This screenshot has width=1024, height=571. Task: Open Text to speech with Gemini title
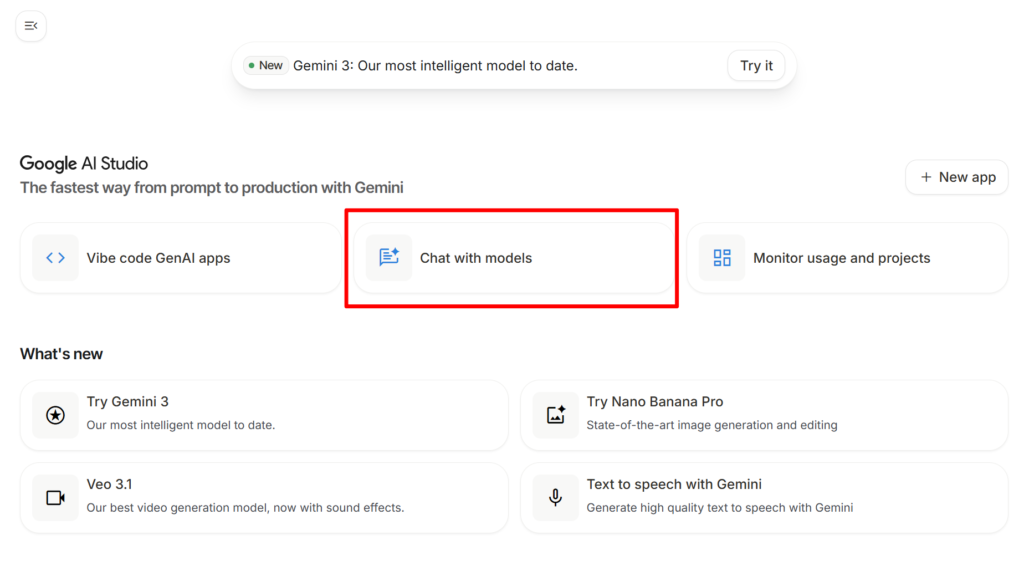click(674, 484)
